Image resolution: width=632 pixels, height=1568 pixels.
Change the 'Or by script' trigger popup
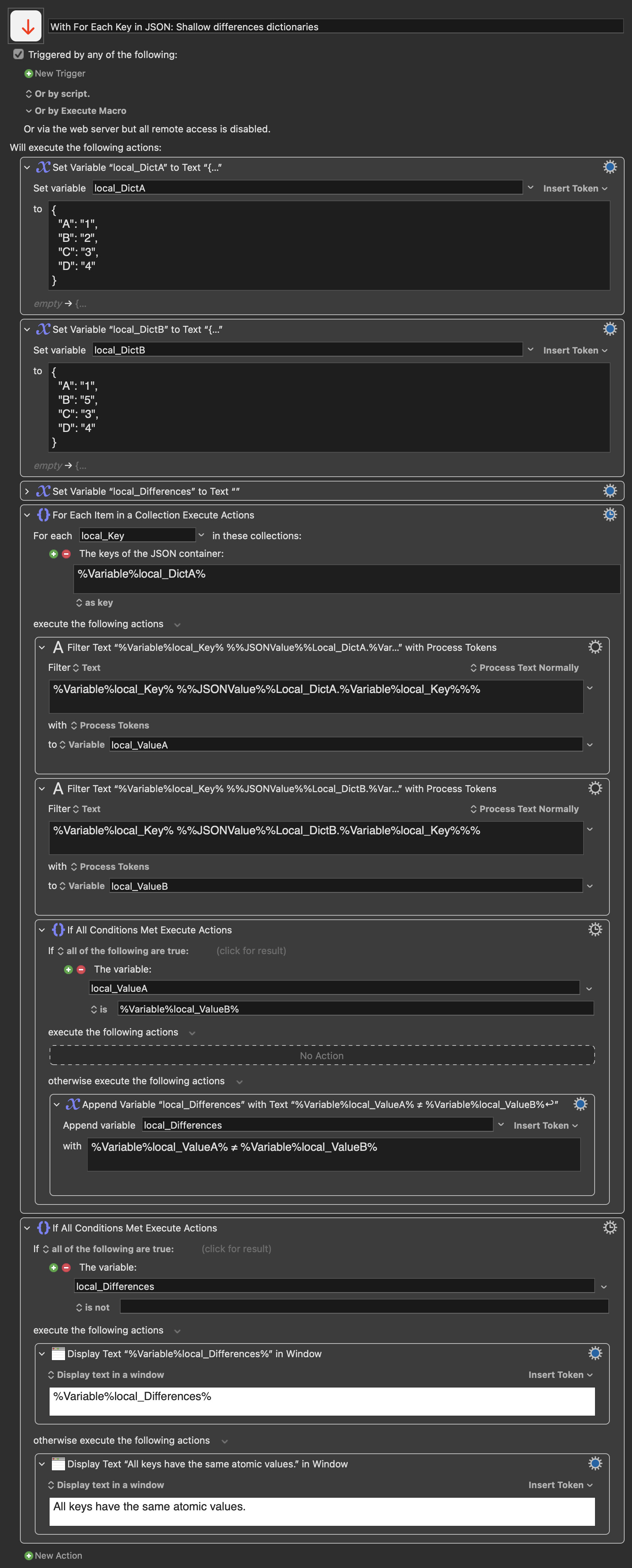57,94
